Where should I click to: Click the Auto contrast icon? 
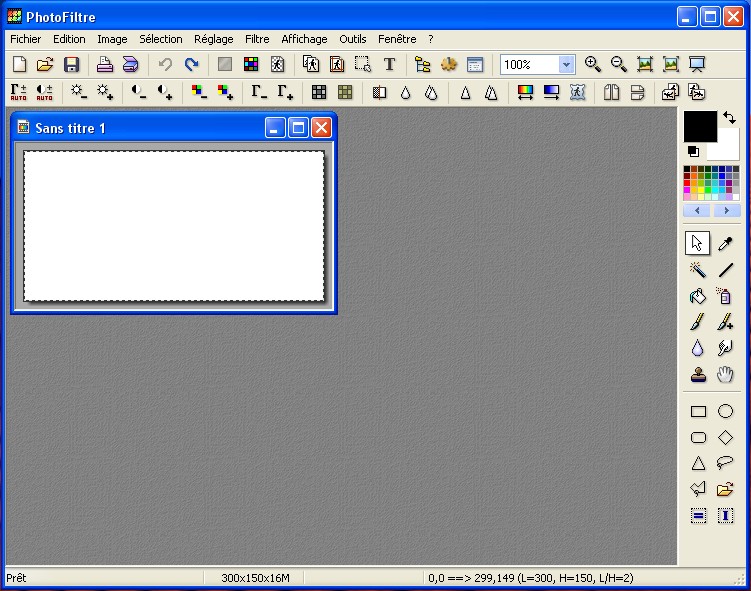[45, 92]
